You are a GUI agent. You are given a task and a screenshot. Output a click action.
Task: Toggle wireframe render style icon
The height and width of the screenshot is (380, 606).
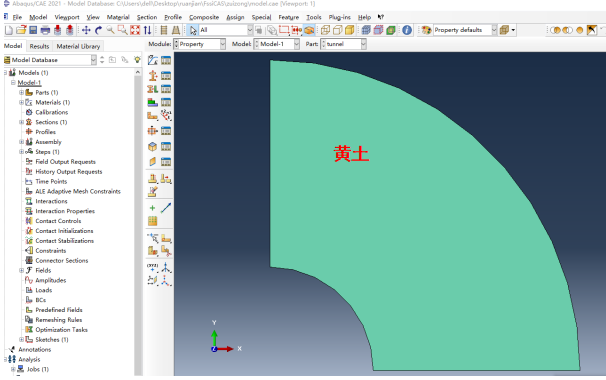[325, 30]
